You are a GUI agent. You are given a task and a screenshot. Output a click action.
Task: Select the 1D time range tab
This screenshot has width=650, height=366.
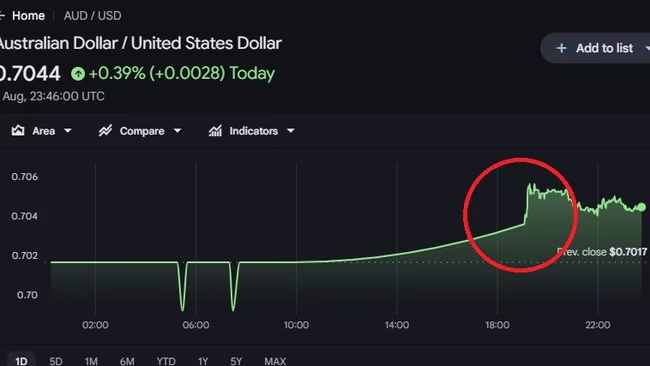pos(21,361)
